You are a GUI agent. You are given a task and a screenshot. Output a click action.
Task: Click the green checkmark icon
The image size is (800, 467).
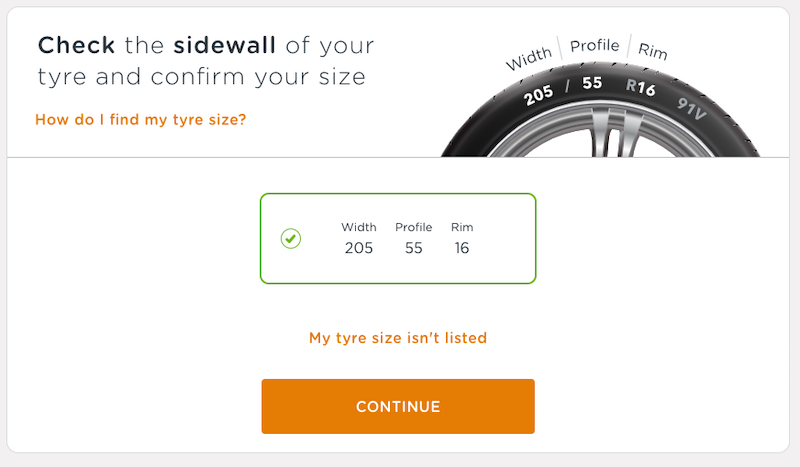291,238
